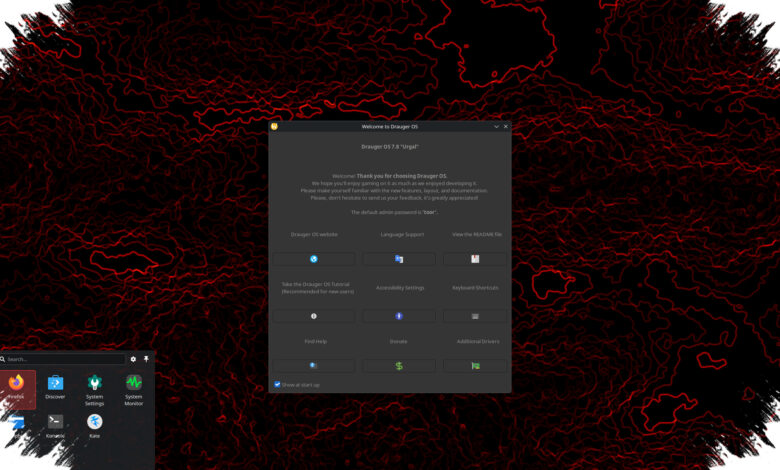780x470 pixels.
Task: Open Additional Drivers card icon button
Action: point(475,366)
